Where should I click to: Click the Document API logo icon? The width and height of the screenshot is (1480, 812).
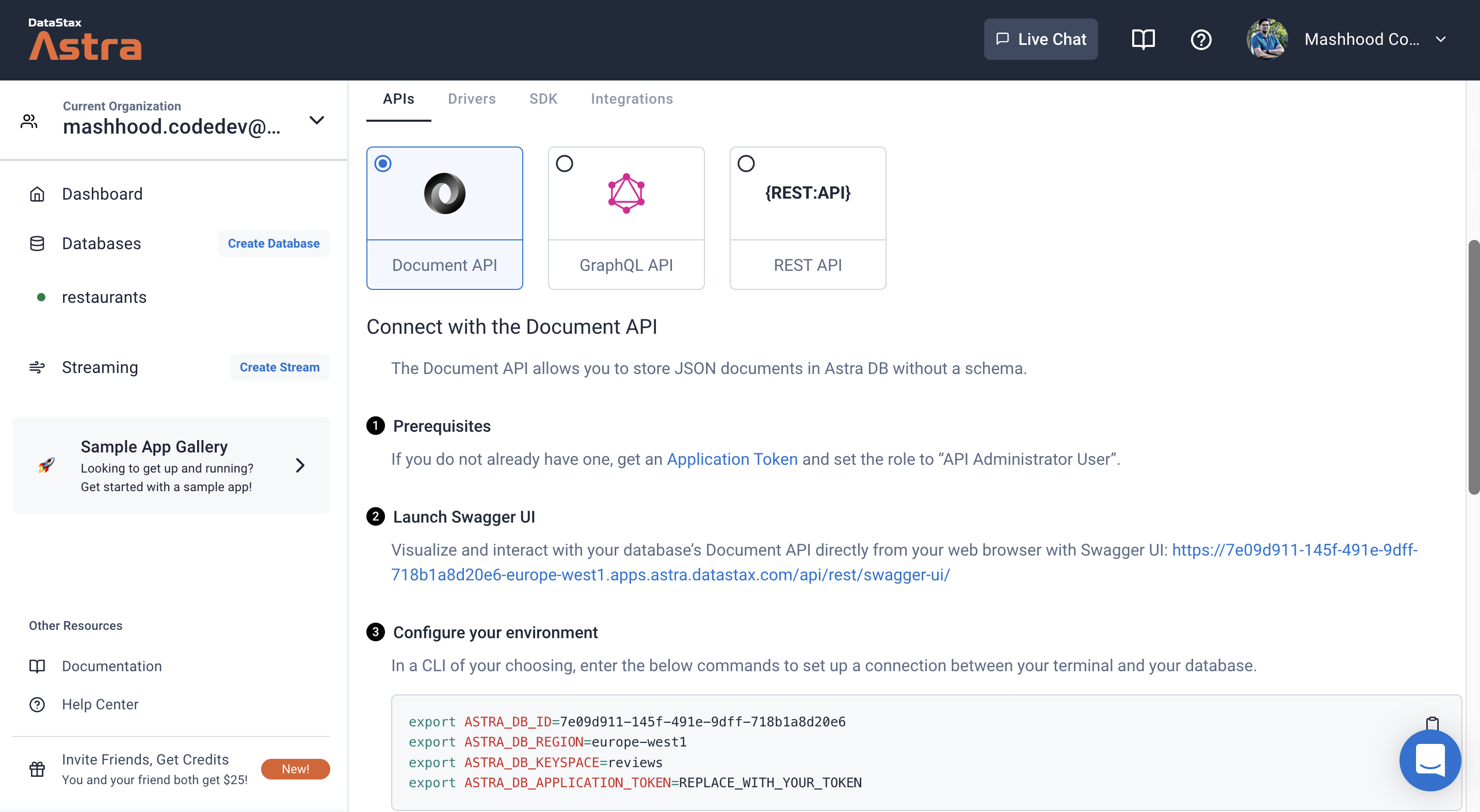click(x=444, y=193)
